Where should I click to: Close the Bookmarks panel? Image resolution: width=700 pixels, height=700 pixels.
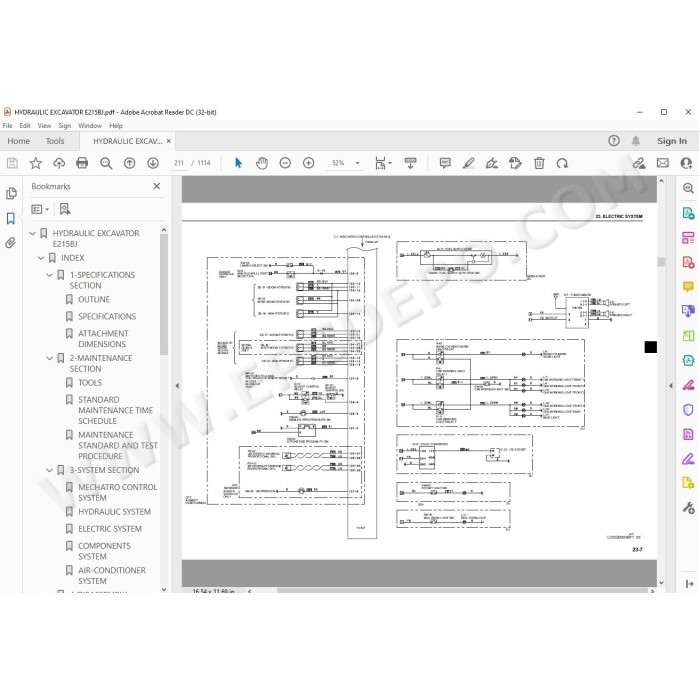point(157,186)
